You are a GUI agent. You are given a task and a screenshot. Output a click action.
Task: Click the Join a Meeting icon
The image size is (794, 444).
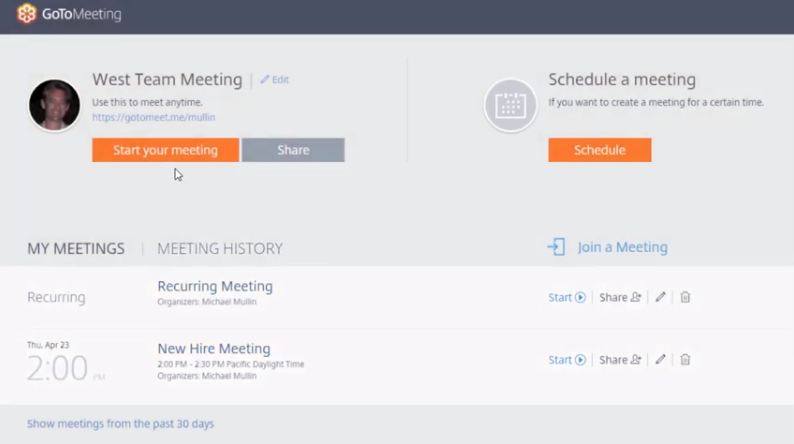point(556,247)
